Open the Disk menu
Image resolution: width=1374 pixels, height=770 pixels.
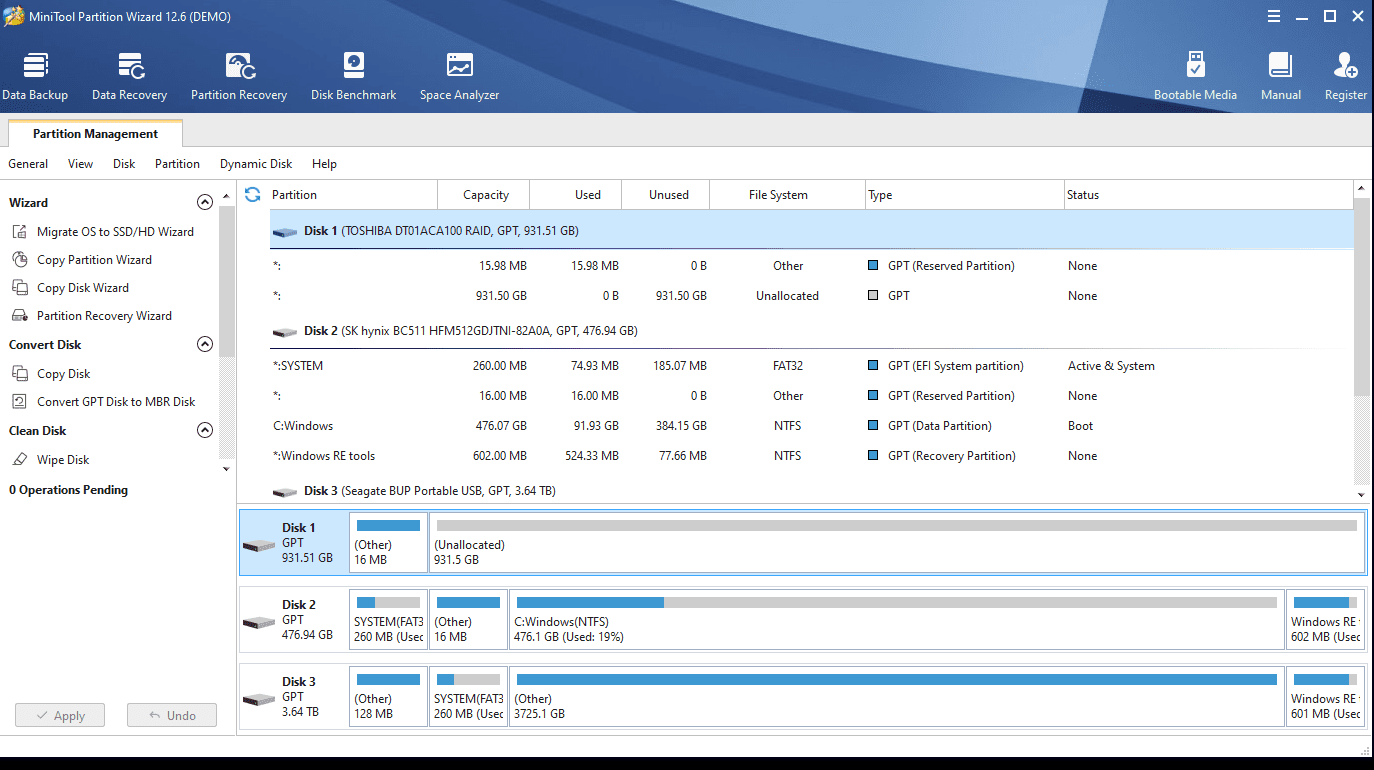coord(124,164)
